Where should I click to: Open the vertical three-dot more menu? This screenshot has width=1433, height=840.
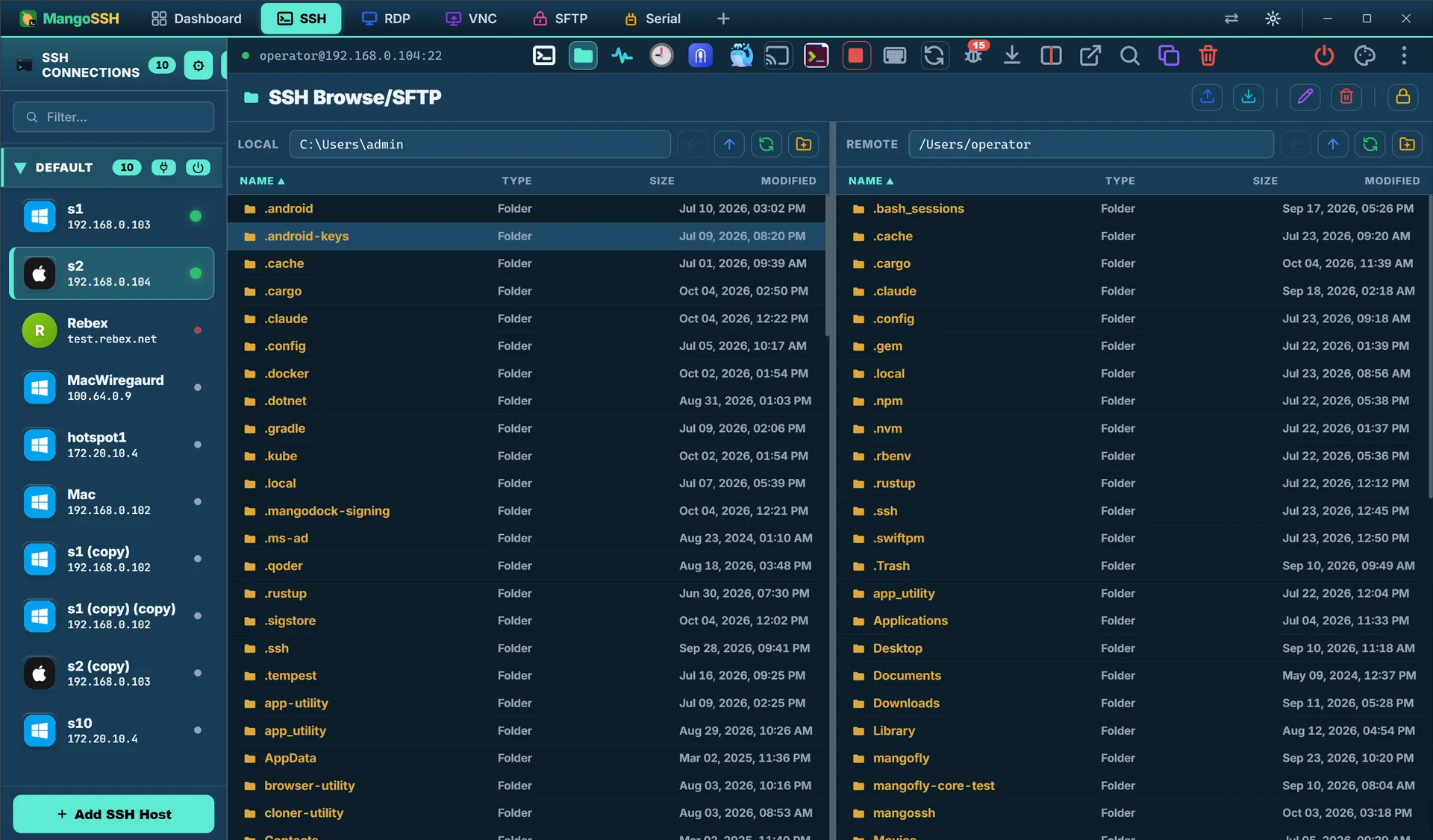tap(1404, 56)
